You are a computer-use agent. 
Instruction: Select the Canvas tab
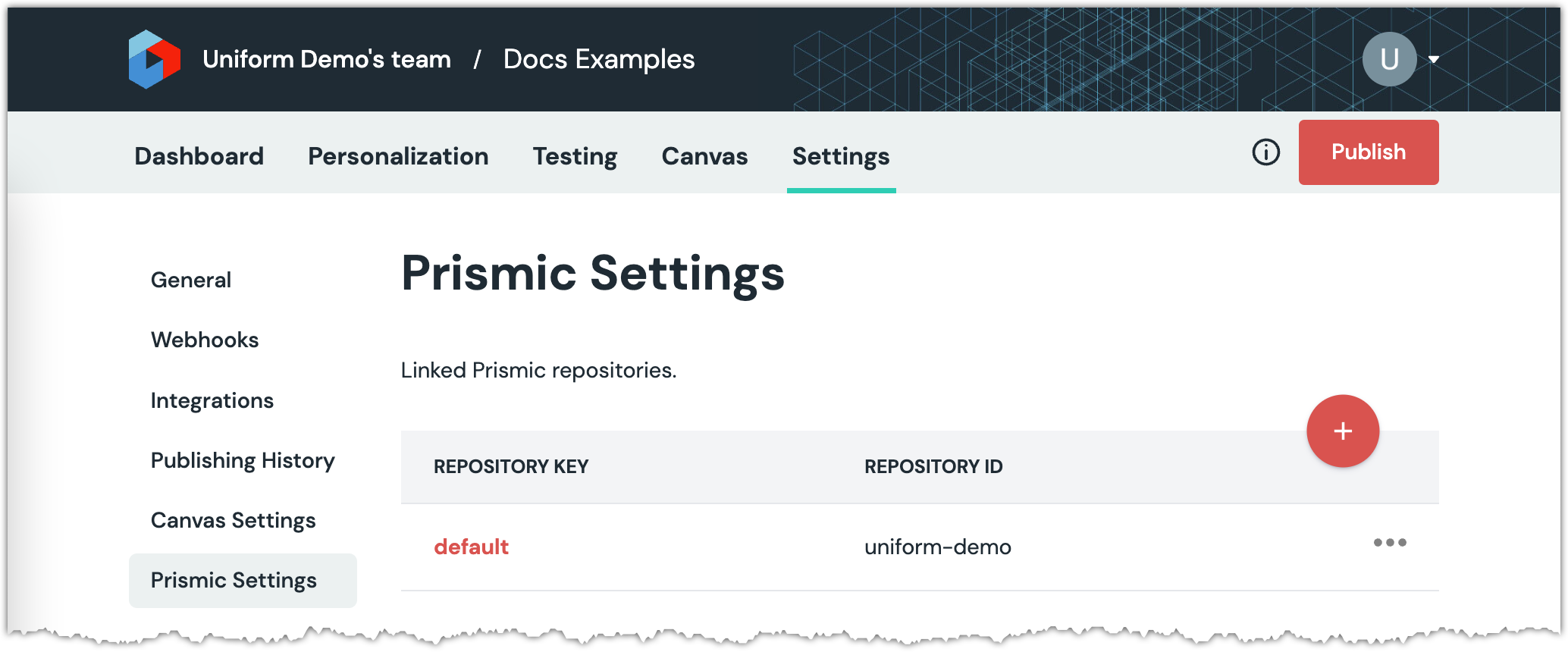point(704,156)
